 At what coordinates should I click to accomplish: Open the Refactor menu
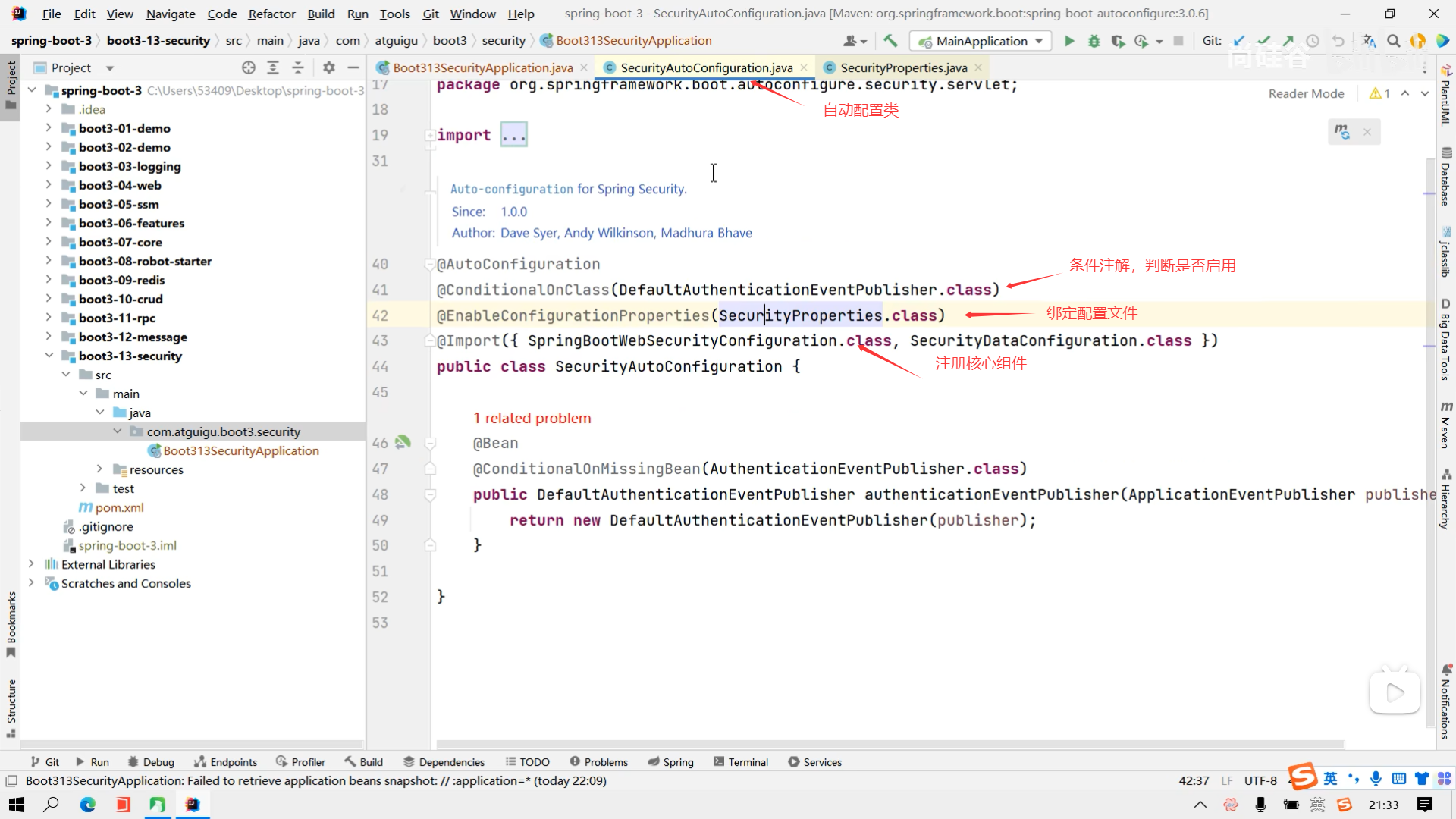pos(271,14)
